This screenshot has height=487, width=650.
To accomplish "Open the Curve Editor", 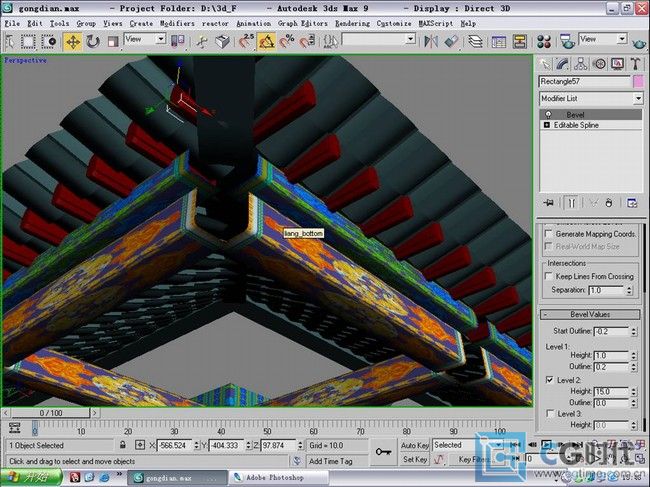I will (499, 41).
